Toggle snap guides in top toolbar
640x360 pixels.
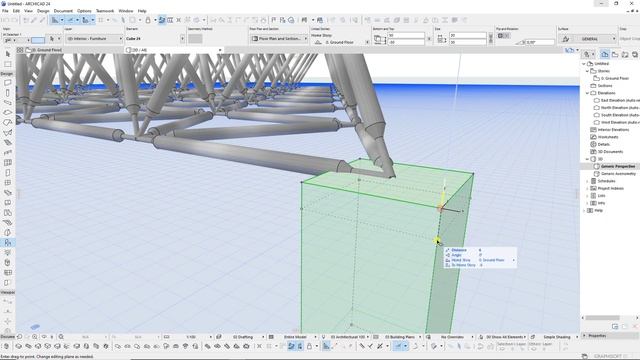click(x=70, y=20)
